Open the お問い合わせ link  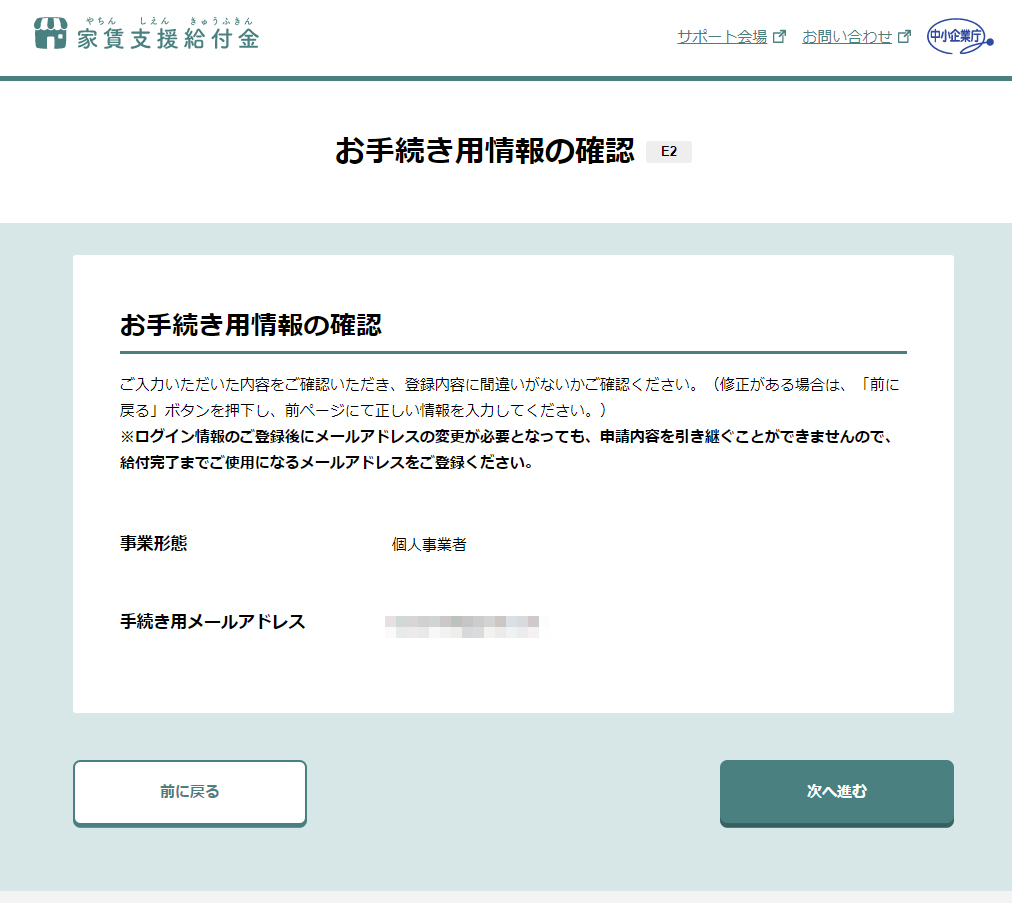(846, 37)
